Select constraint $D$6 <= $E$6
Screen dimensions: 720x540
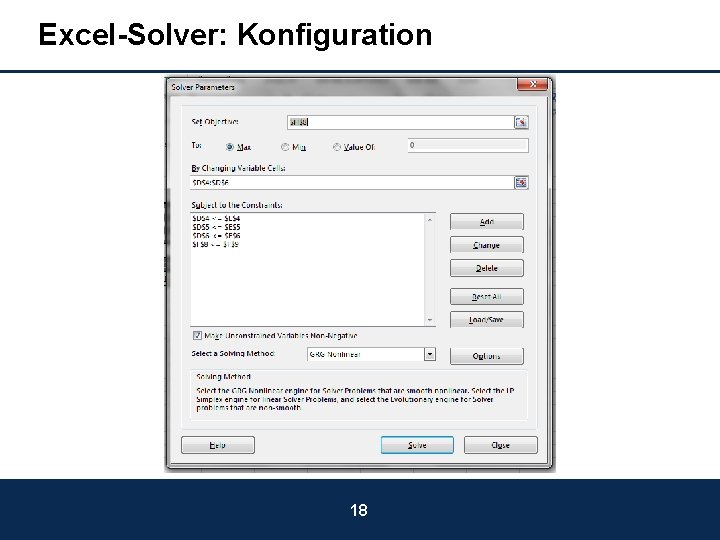point(216,236)
